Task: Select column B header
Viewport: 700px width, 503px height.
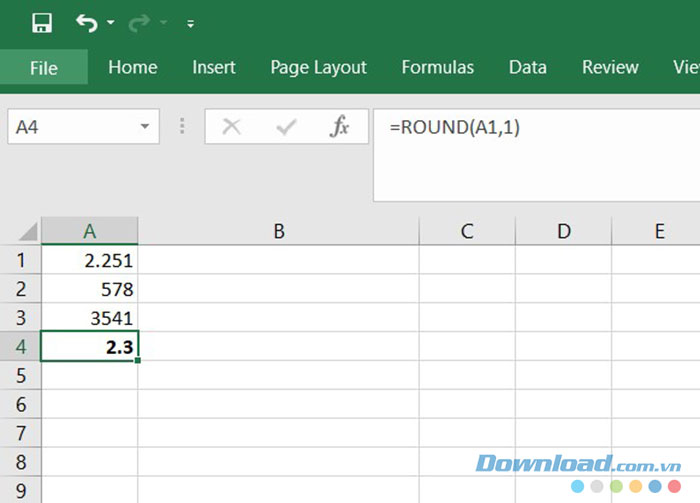Action: tap(279, 231)
